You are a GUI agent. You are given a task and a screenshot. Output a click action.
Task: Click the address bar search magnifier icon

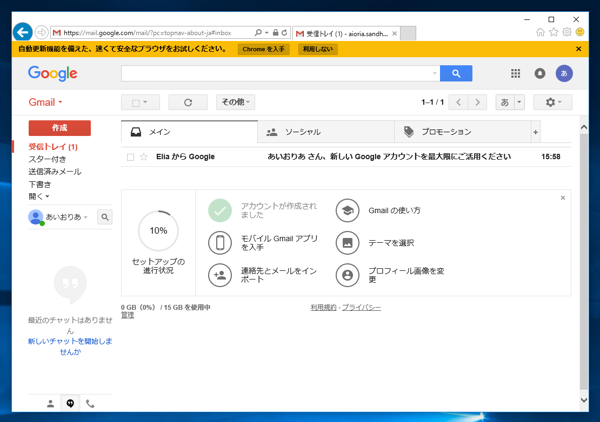click(258, 33)
